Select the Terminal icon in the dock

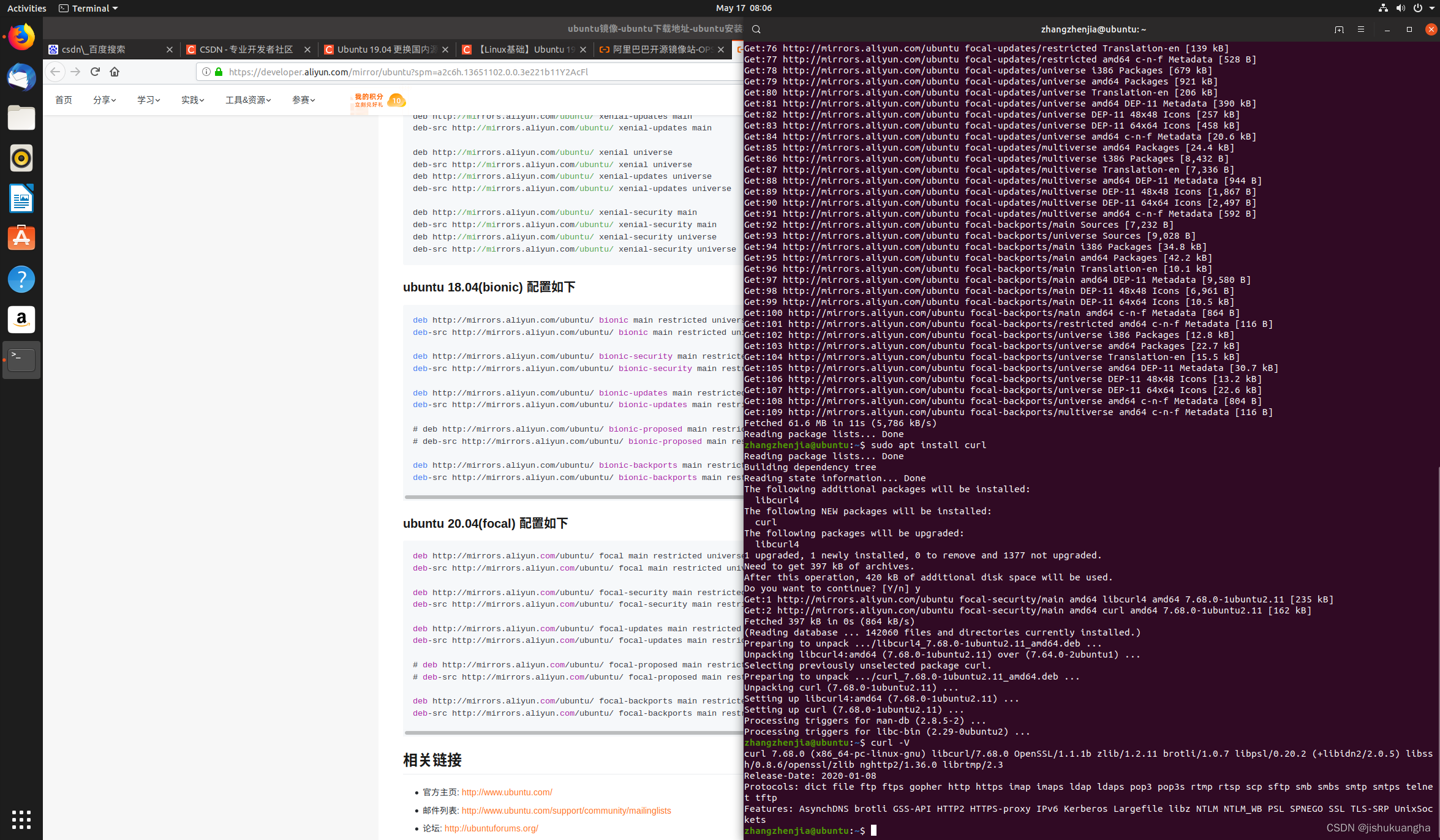[21, 360]
